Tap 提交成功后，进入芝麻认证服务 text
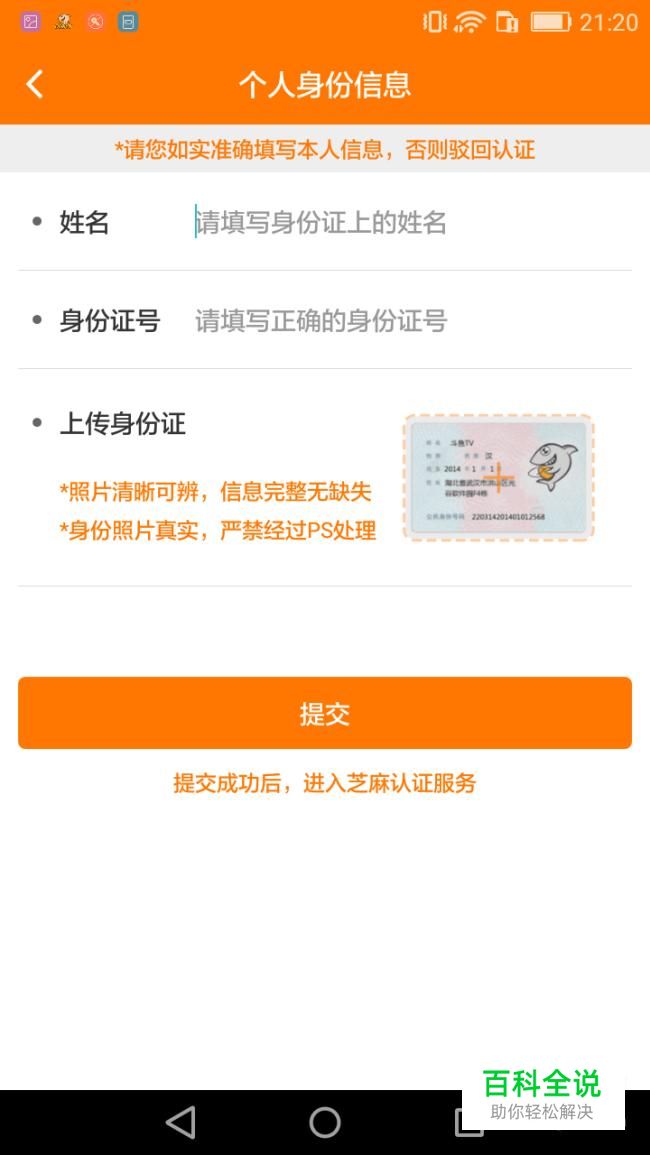The image size is (650, 1155). pyautogui.click(x=325, y=783)
